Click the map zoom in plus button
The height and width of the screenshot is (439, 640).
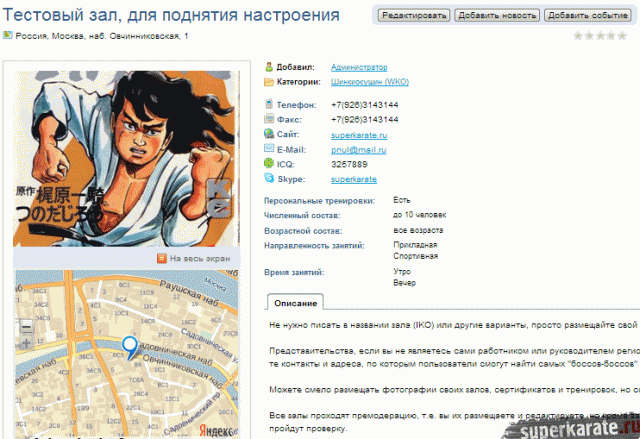pos(27,344)
